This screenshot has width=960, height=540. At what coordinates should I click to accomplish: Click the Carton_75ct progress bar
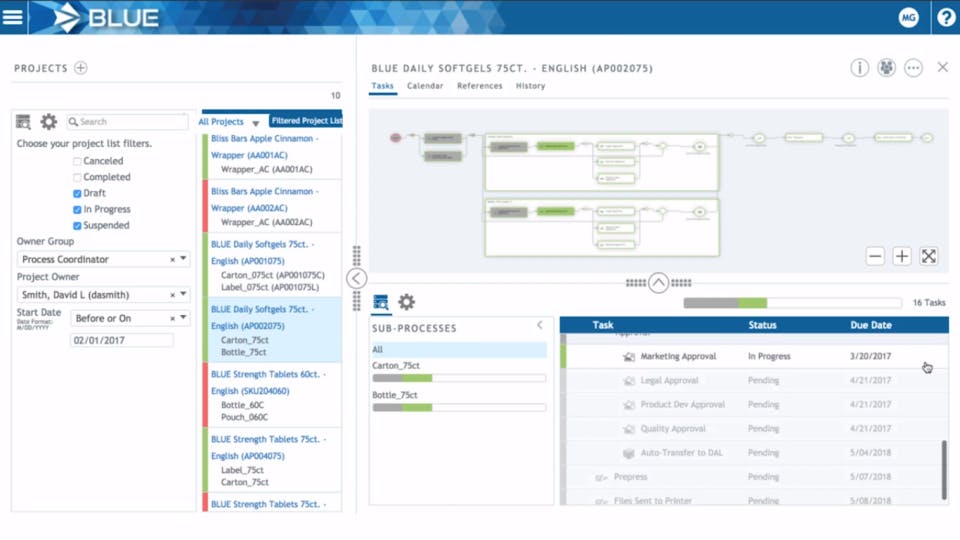(x=459, y=378)
